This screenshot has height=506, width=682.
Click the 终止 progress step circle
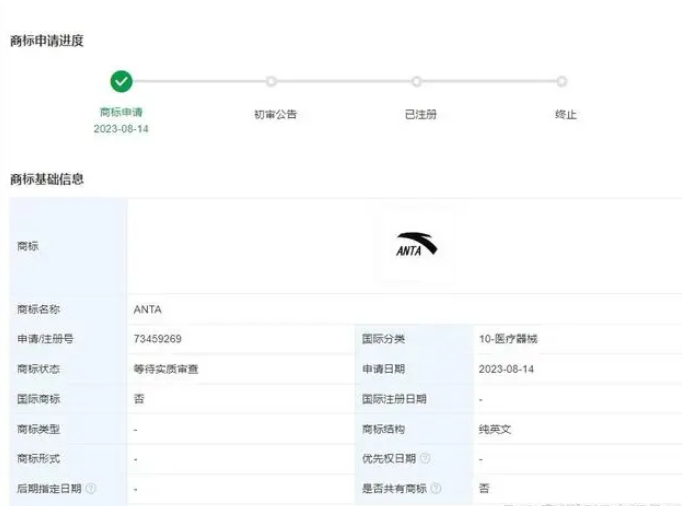click(562, 81)
